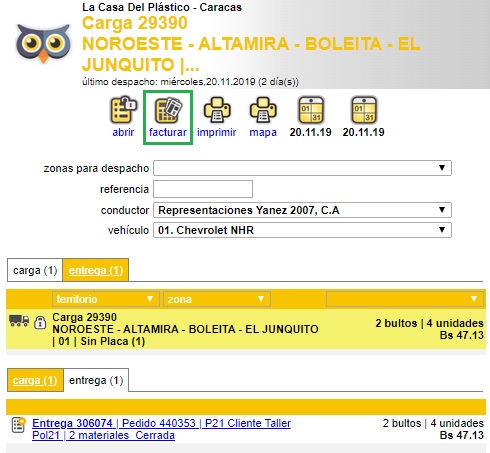Click the facturar invoice icon

168,110
